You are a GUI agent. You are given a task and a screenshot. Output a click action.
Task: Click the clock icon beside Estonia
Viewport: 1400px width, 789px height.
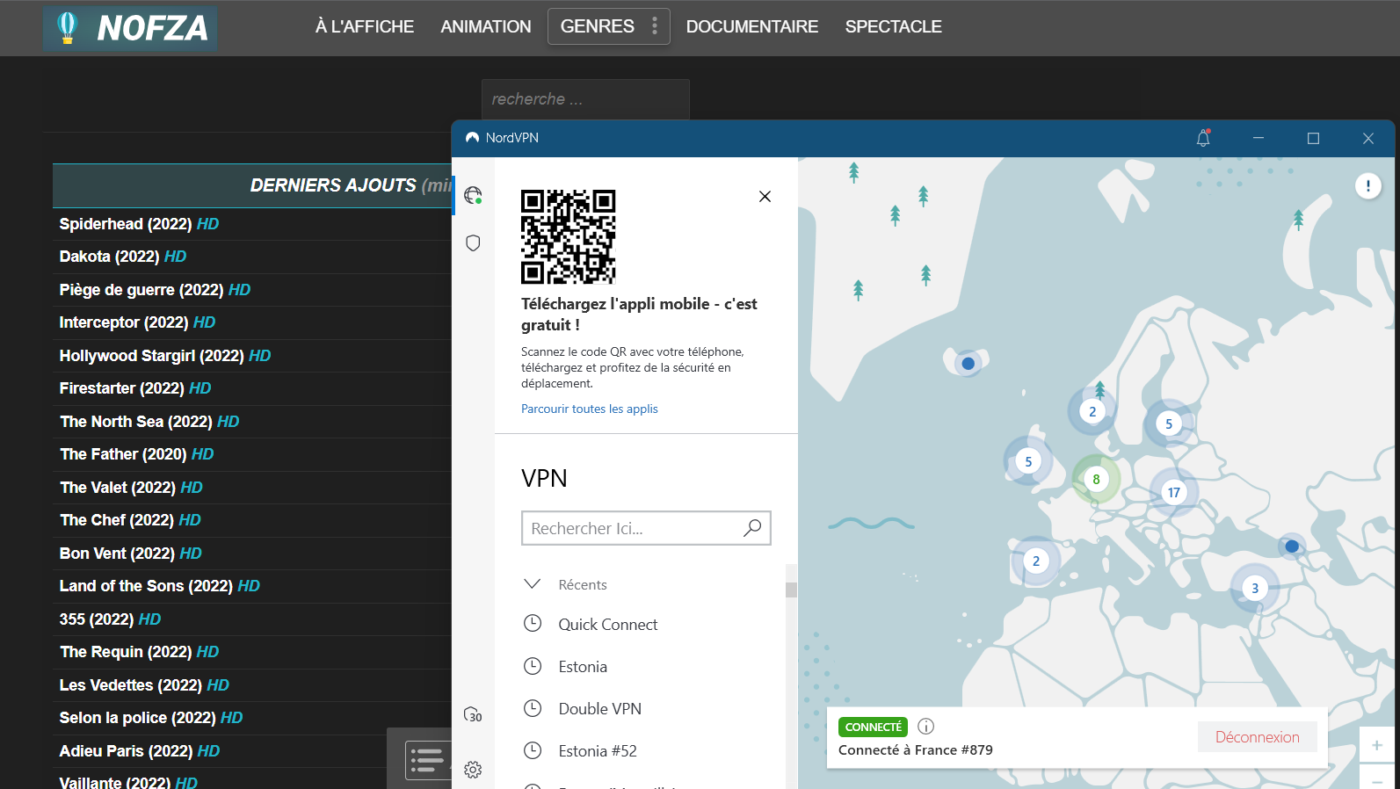pyautogui.click(x=532, y=666)
